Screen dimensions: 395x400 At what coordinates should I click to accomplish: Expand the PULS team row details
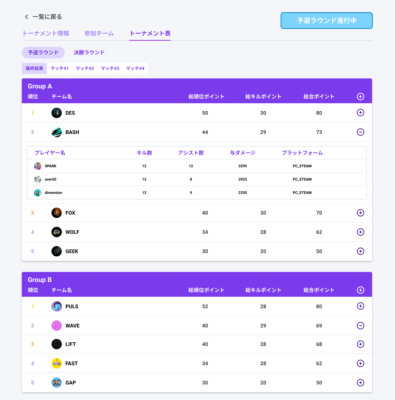coord(360,306)
